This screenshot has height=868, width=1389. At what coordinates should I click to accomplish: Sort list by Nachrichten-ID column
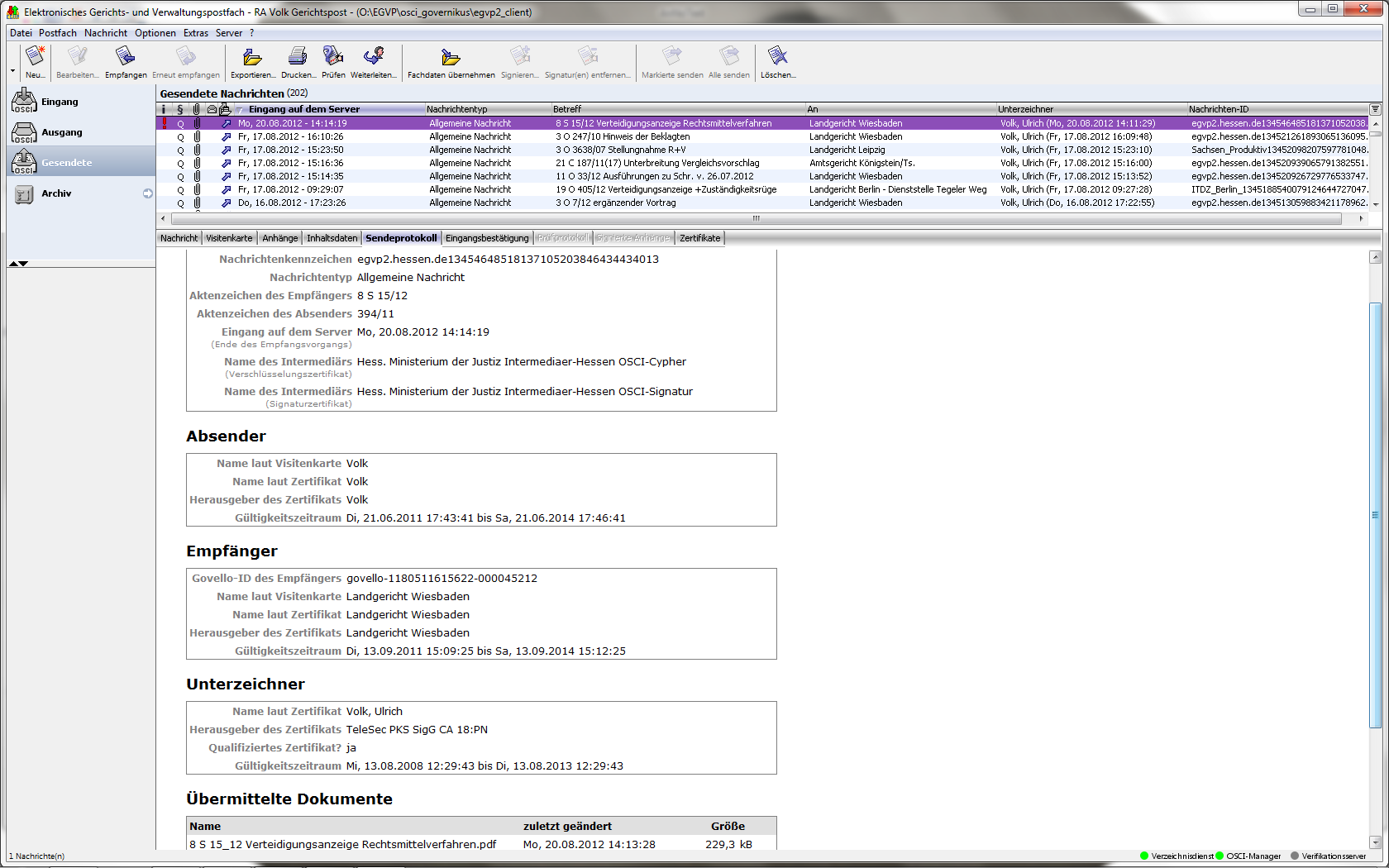tap(1278, 109)
